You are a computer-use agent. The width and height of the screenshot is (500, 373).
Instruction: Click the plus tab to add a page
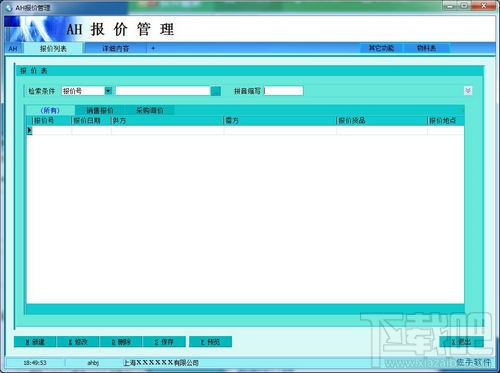pyautogui.click(x=153, y=48)
